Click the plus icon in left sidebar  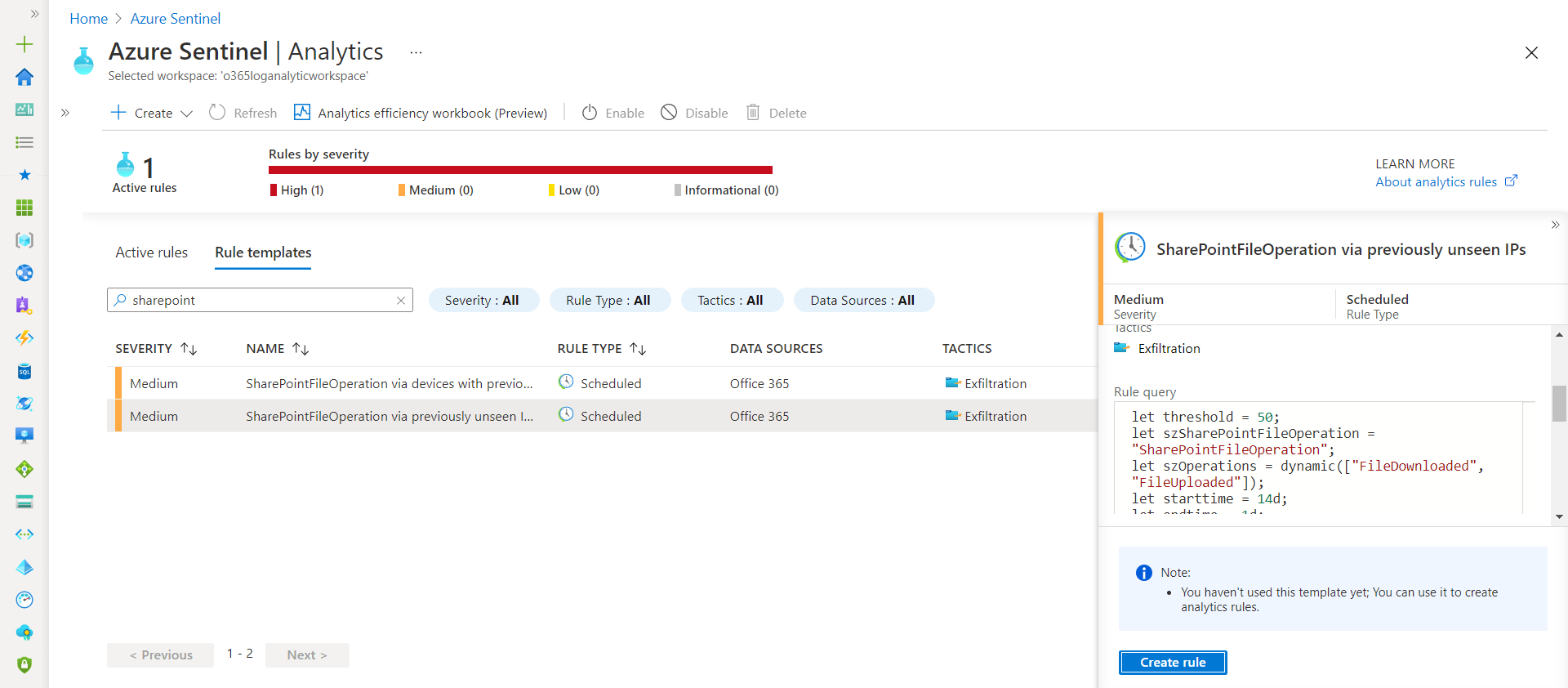(24, 44)
